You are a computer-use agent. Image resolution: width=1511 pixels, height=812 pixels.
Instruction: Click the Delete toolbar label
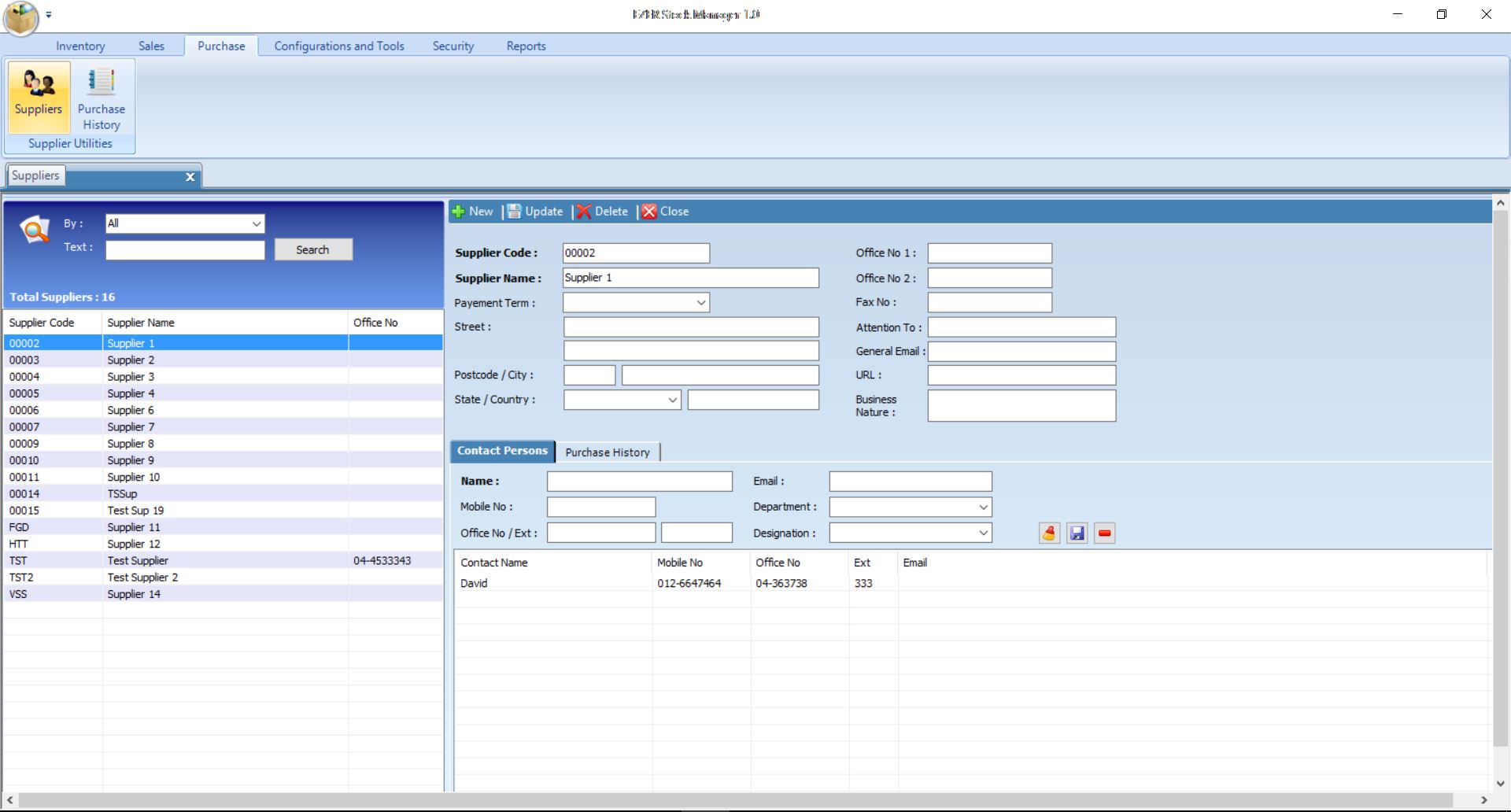coord(611,212)
